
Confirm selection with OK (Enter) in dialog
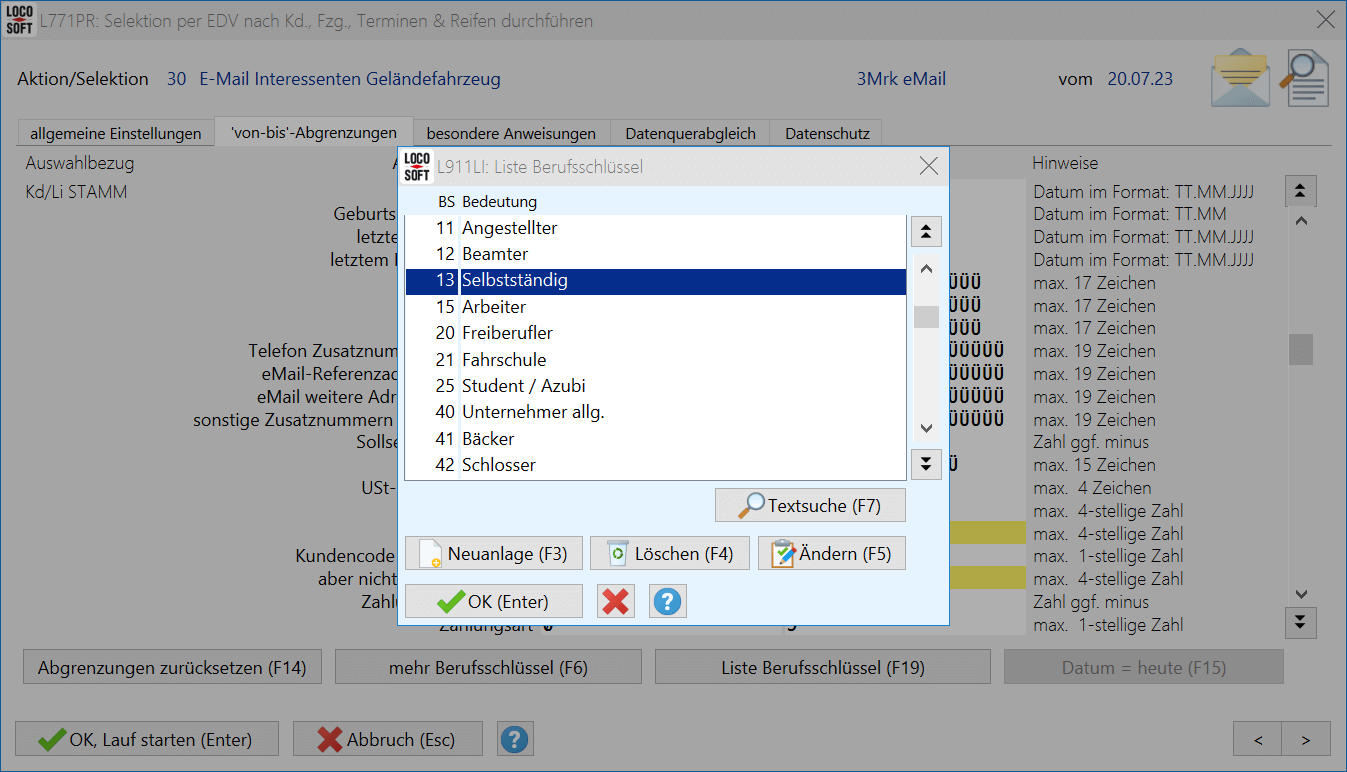pos(494,601)
